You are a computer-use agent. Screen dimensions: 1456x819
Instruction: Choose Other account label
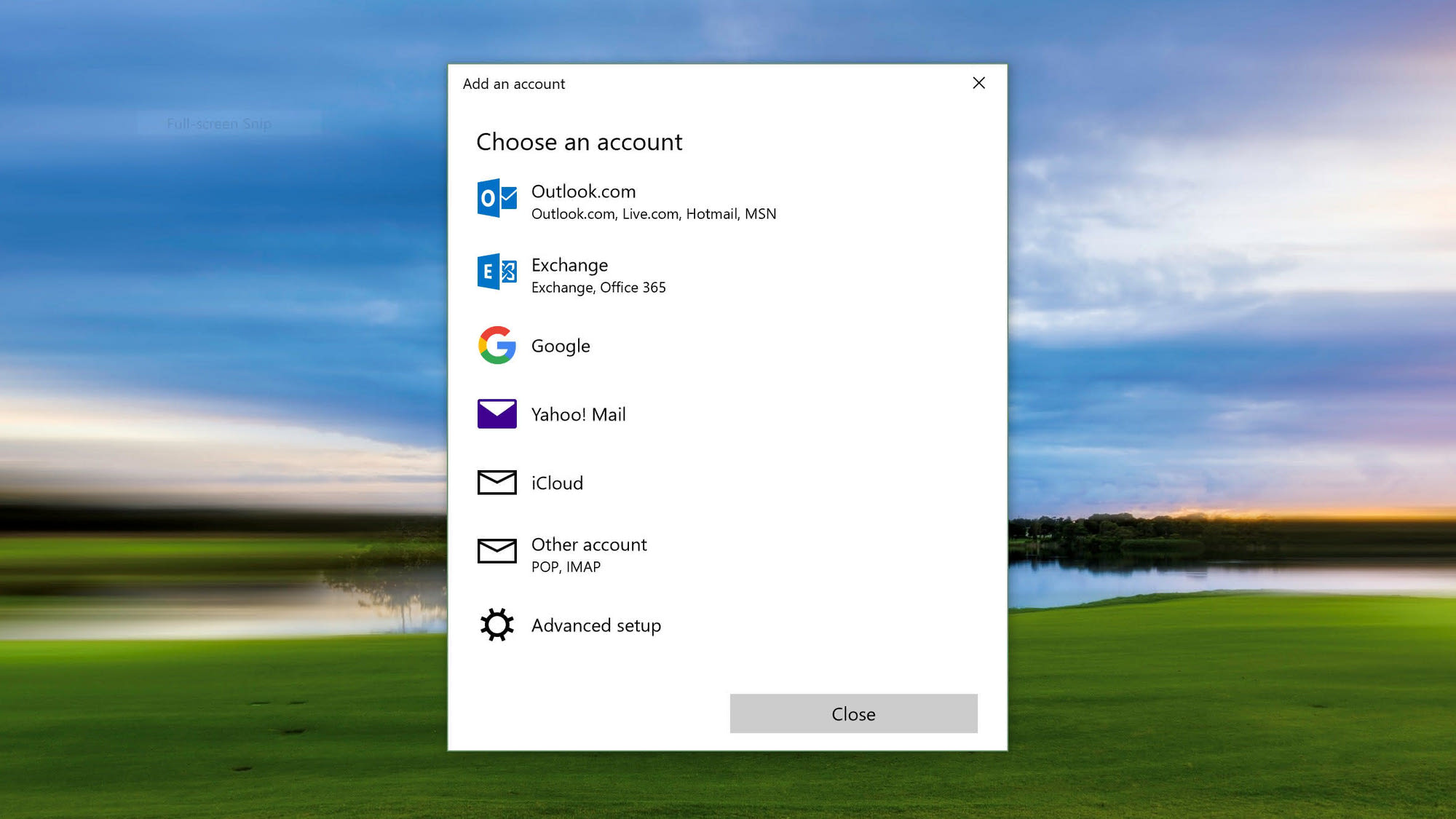coord(589,545)
